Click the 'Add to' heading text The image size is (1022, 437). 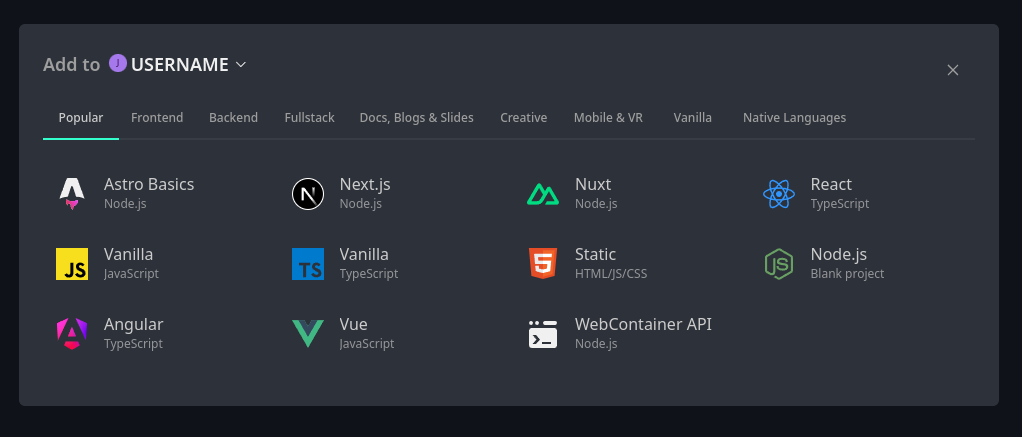click(x=72, y=65)
